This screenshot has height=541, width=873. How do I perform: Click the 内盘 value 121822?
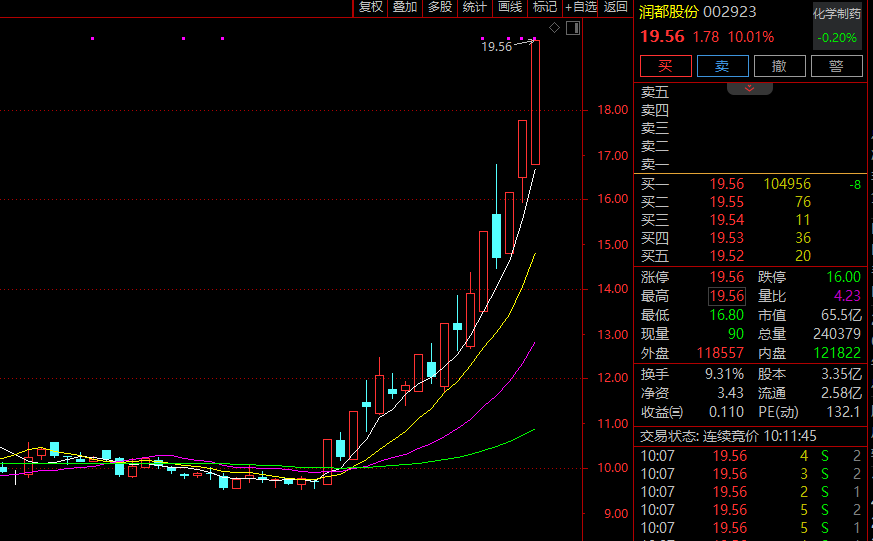(x=837, y=353)
